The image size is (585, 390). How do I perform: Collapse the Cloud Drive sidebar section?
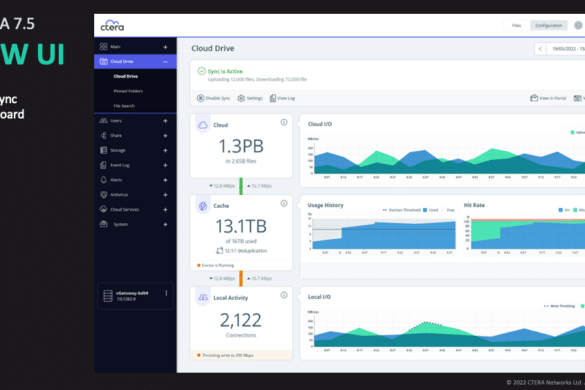(x=165, y=62)
